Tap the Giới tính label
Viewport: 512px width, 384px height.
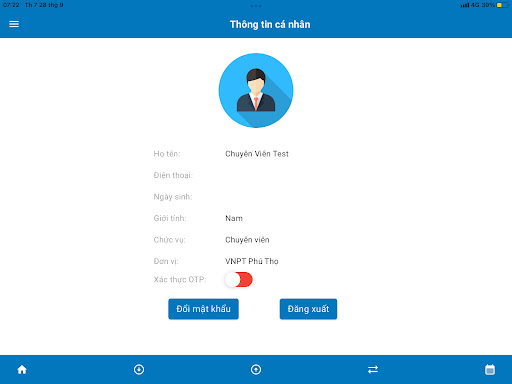(x=170, y=218)
